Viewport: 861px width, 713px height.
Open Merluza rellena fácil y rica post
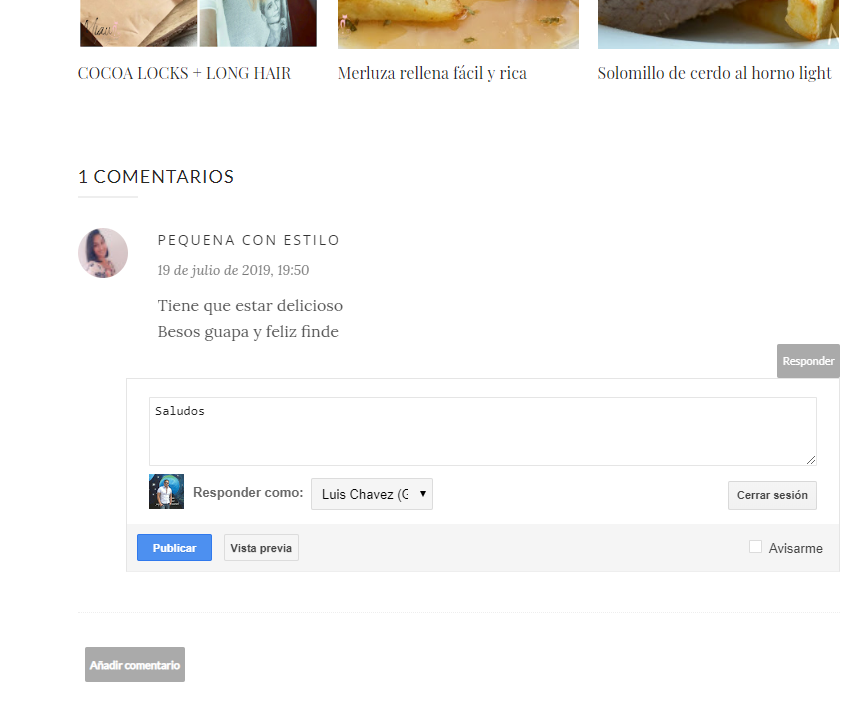tap(432, 73)
